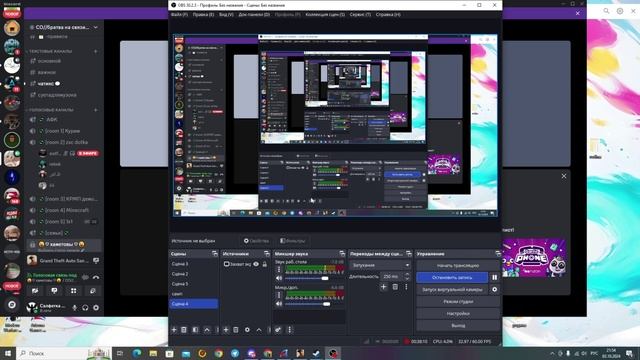Image resolution: width=640 pixels, height=360 pixels.
Task: Disconnect from Discord voice channel
Action: tap(96, 277)
